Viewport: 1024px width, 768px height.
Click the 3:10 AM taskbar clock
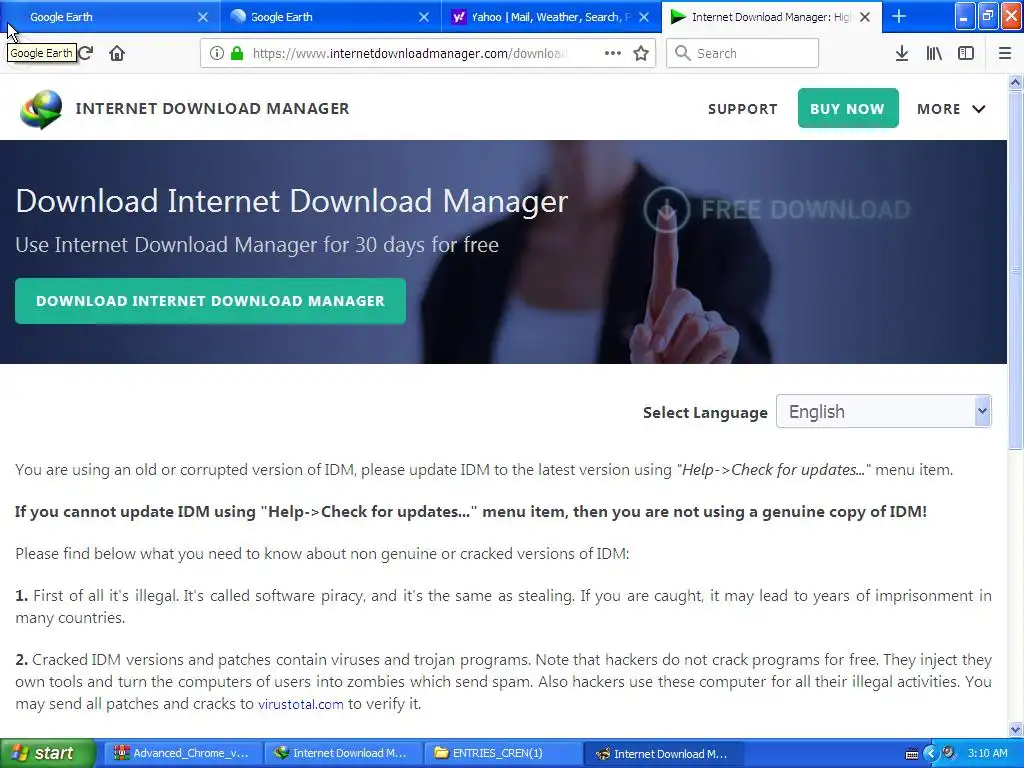coord(987,753)
